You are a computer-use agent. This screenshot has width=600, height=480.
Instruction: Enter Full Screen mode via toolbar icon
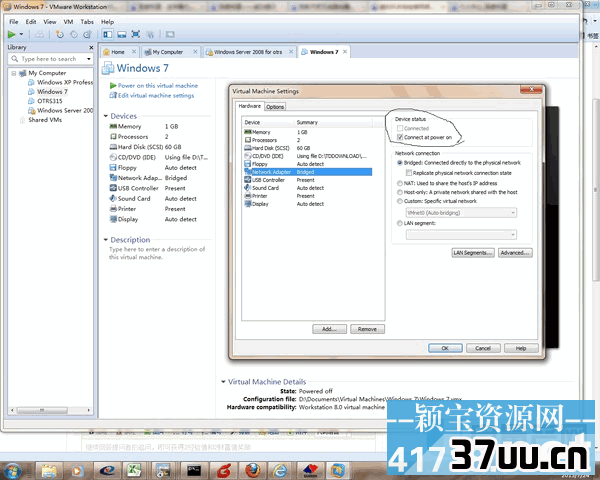click(x=135, y=34)
